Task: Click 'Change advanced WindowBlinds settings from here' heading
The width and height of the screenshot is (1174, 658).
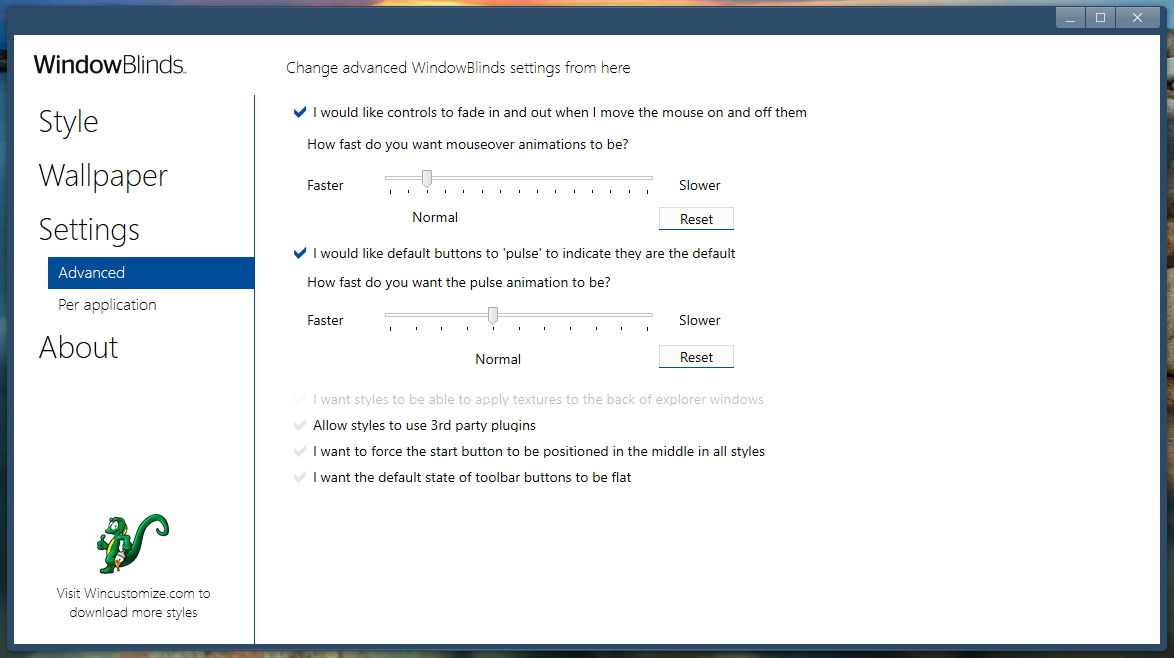Action: coord(458,68)
